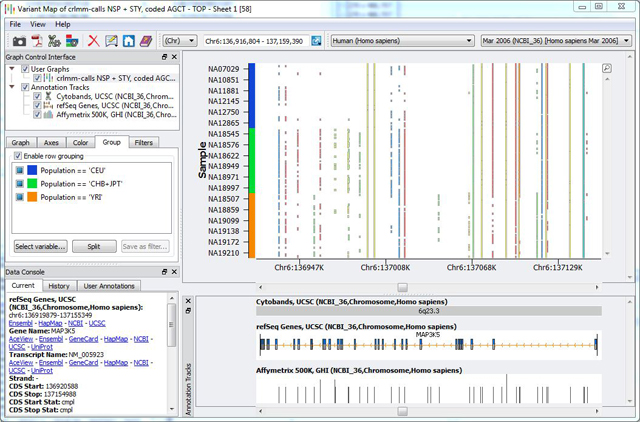Switch to the History tab in Data Console
This screenshot has width=640, height=422.
(59, 286)
